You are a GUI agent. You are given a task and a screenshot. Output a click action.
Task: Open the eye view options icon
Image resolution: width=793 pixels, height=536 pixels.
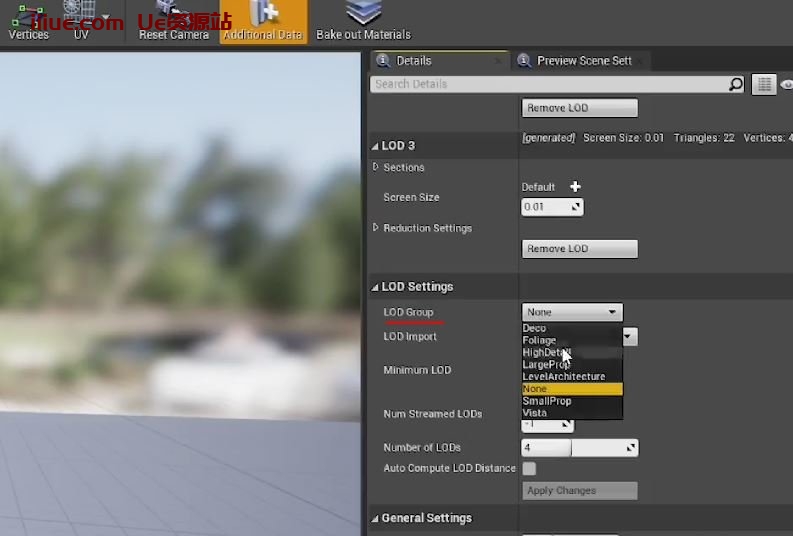(x=787, y=84)
